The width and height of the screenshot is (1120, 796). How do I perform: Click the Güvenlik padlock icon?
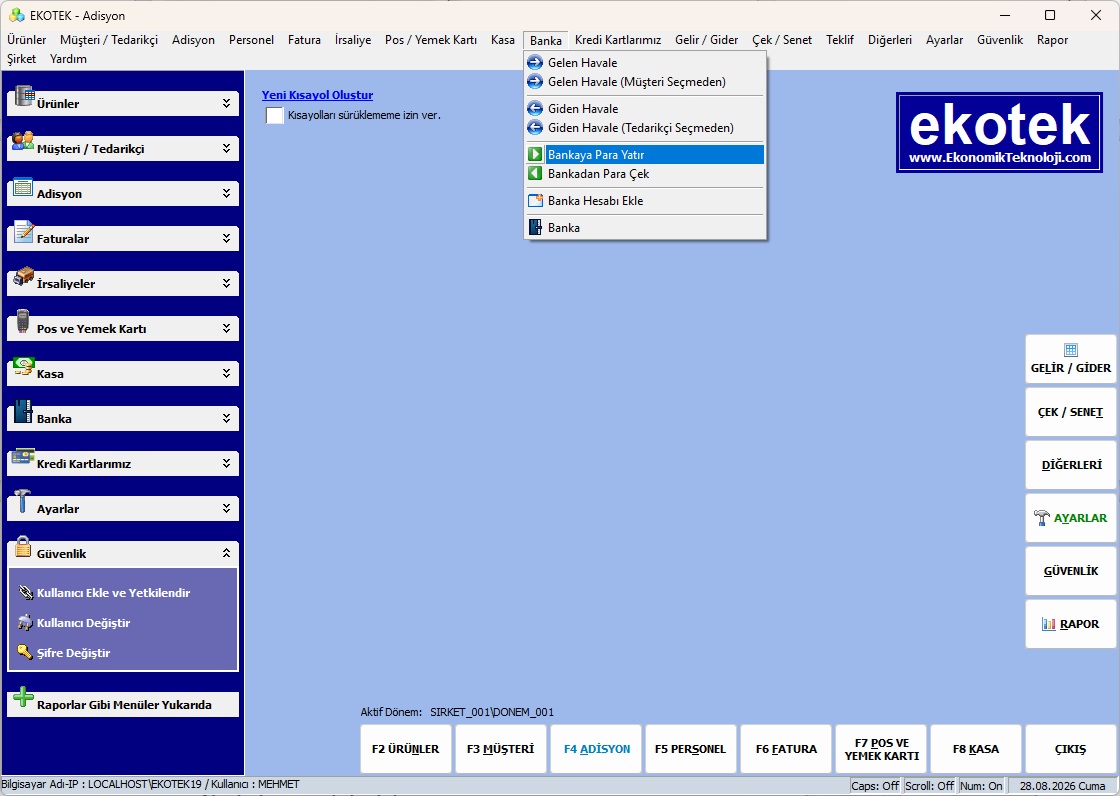click(x=23, y=547)
